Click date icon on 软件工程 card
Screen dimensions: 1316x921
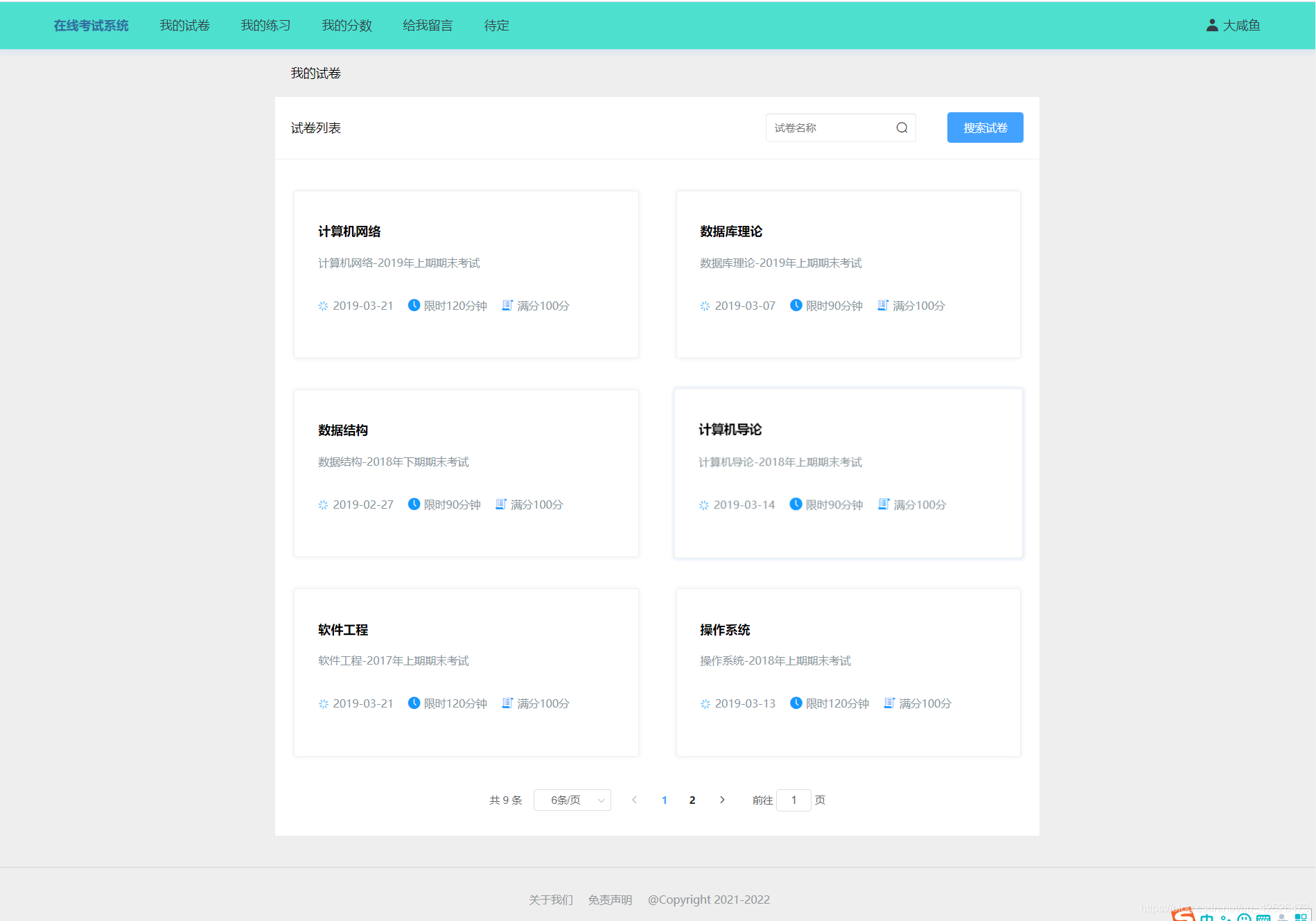pos(323,703)
